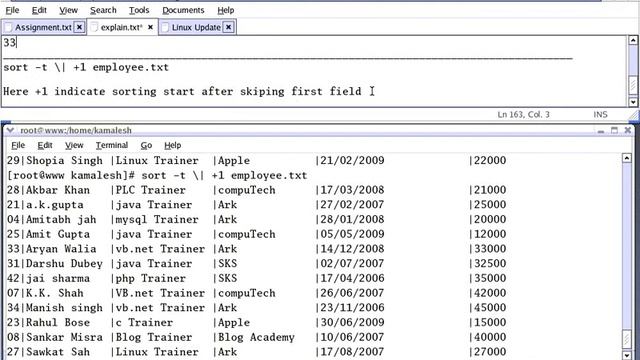640x360 pixels.
Task: Click the jai sharma row
Action: (x=257, y=278)
